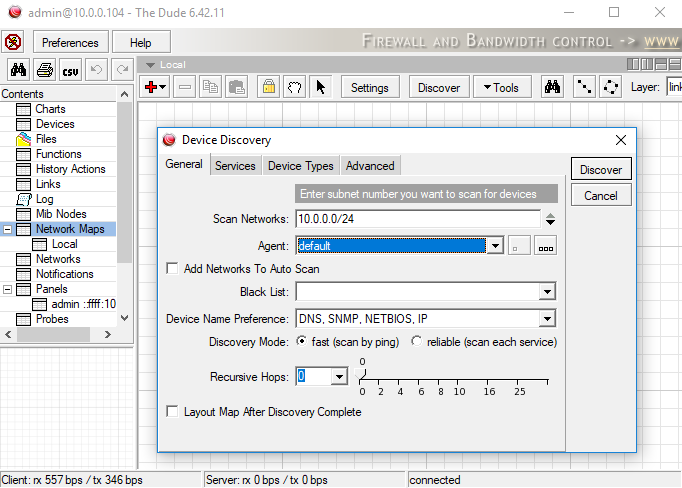Select the arrow pointer tool
This screenshot has height=488, width=682.
(x=320, y=87)
